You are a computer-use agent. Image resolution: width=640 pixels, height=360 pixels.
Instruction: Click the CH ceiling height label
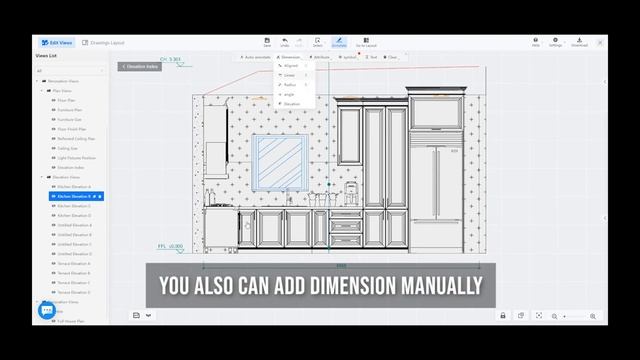(170, 60)
